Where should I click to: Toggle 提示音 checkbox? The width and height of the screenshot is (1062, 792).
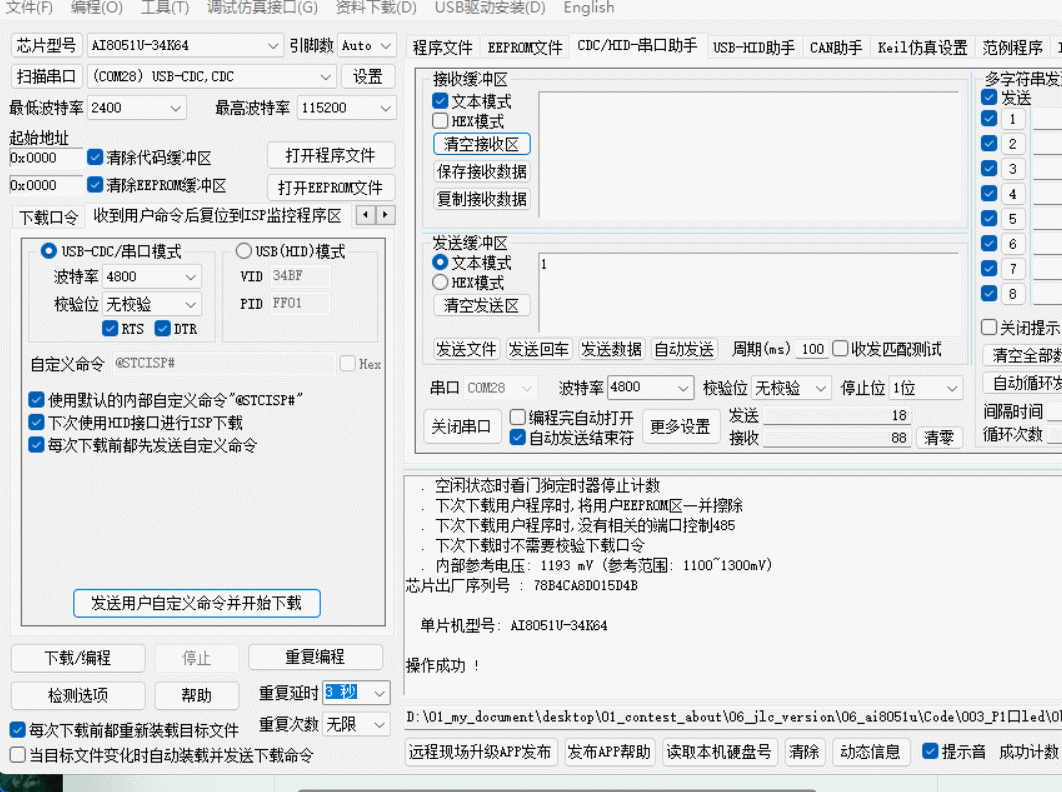point(931,751)
